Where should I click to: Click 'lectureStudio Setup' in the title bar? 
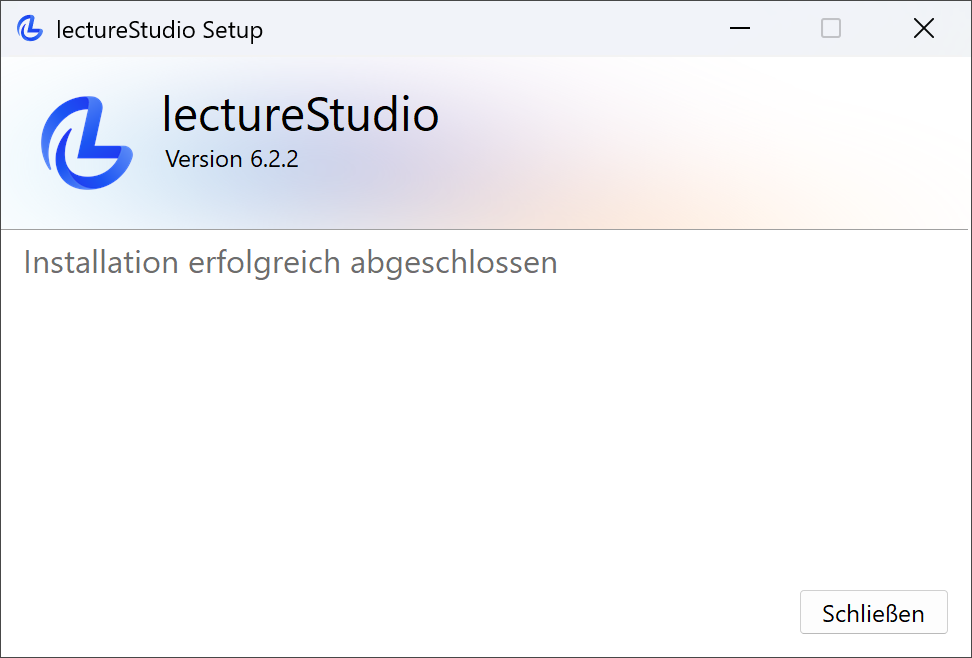(x=160, y=29)
